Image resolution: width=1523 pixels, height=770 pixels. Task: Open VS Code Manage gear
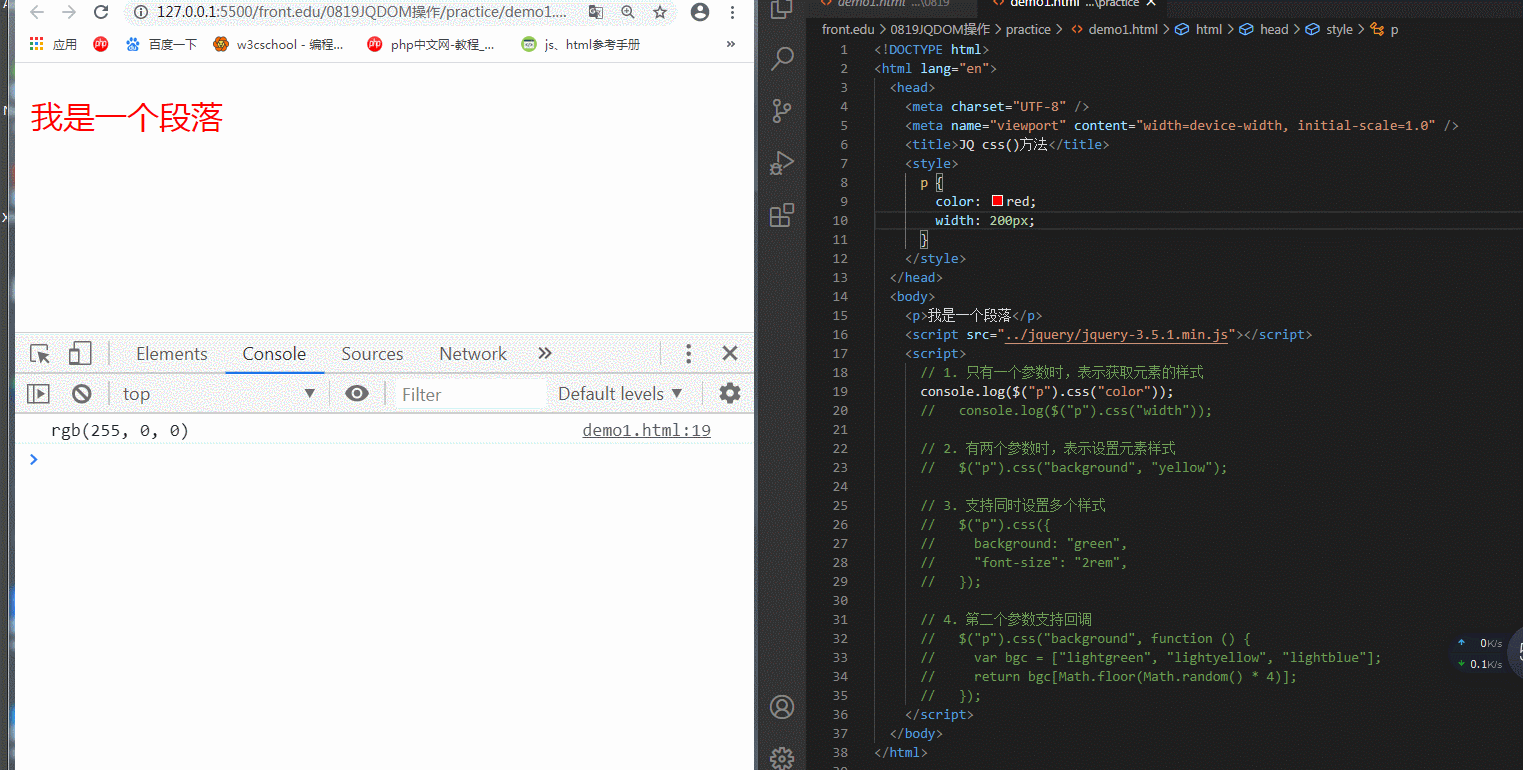(x=782, y=758)
